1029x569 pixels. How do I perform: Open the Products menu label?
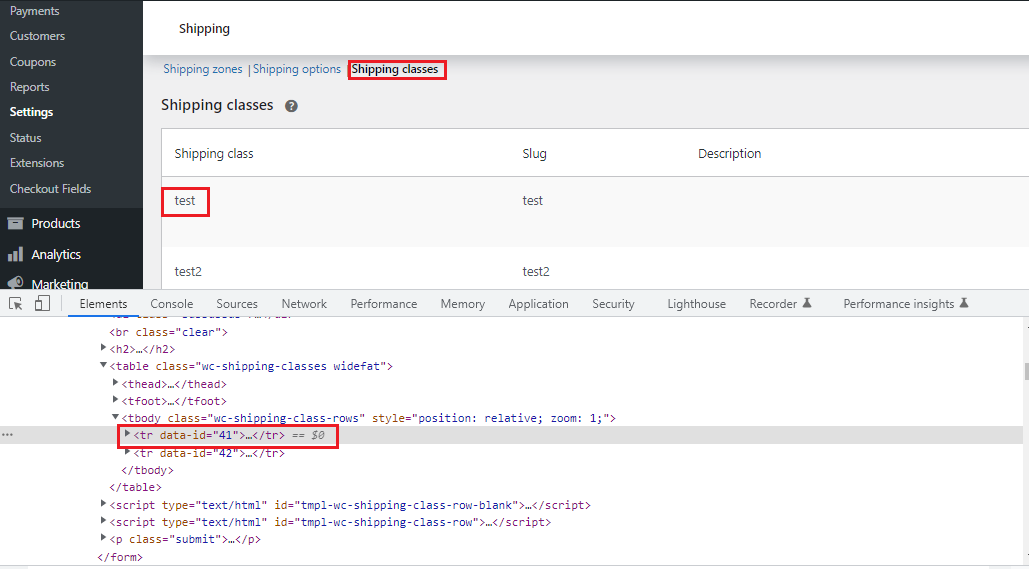point(56,224)
